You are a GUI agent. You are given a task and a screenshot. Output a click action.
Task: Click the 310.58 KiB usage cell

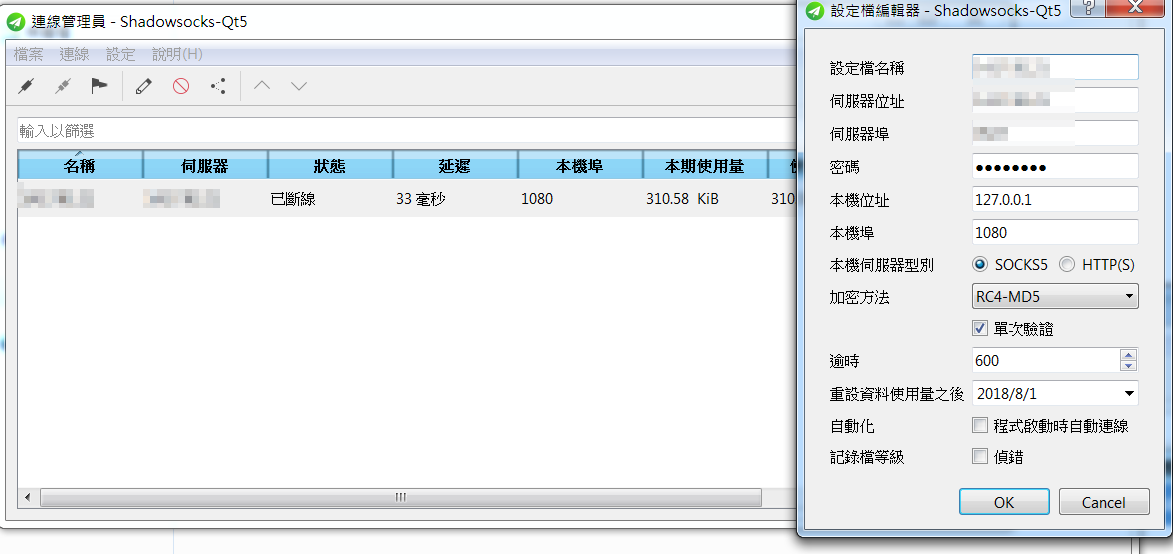pyautogui.click(x=705, y=200)
